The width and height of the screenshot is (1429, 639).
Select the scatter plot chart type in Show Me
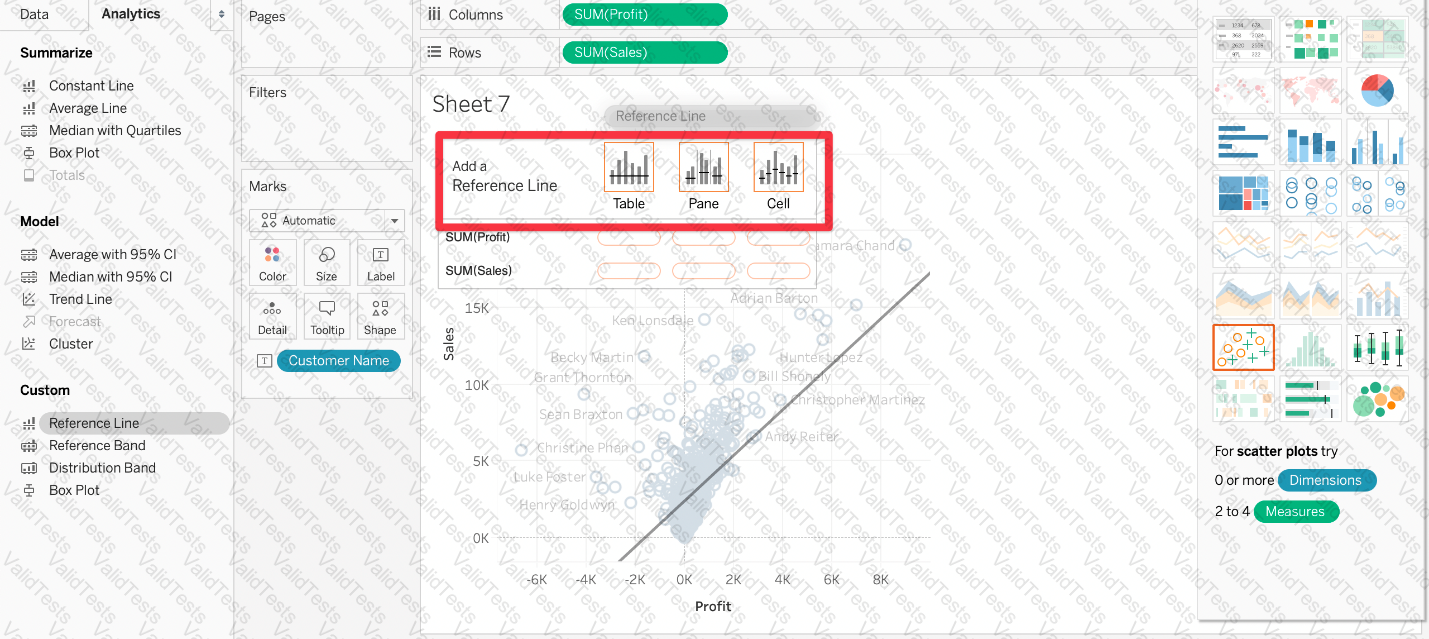coord(1243,347)
